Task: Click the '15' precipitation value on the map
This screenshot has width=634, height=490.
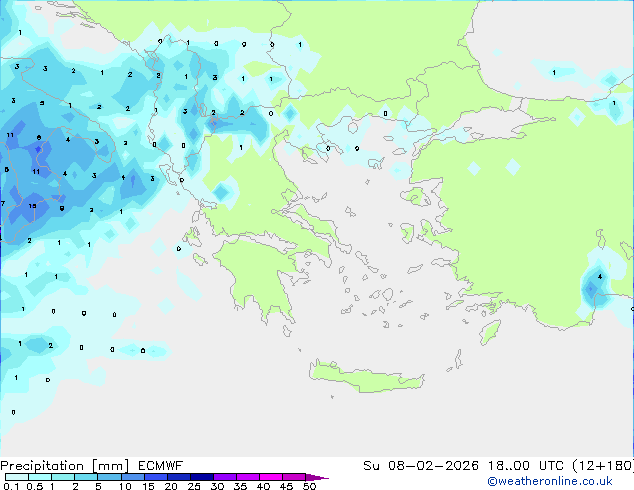Action: pos(32,206)
